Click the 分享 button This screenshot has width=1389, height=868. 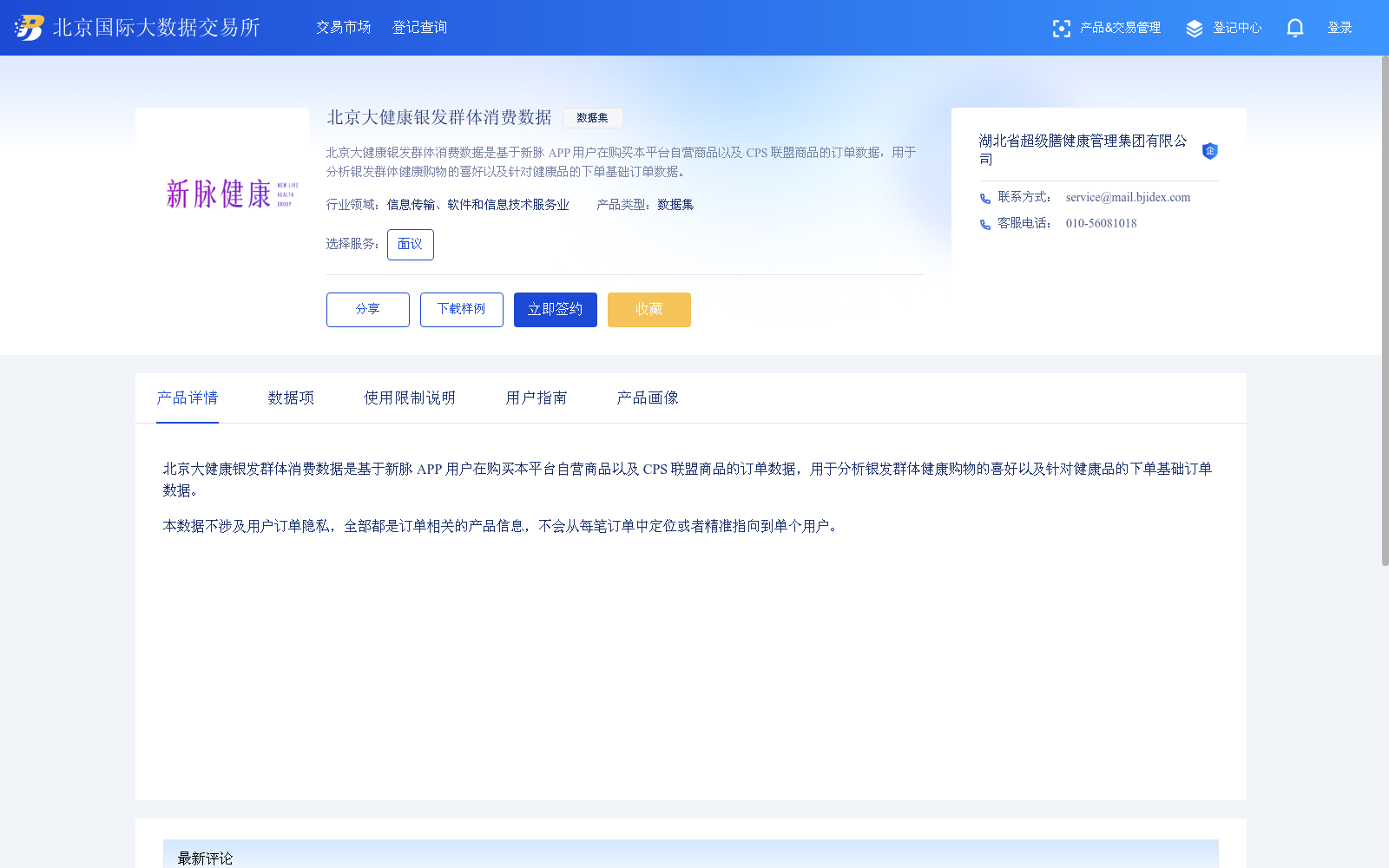[368, 310]
